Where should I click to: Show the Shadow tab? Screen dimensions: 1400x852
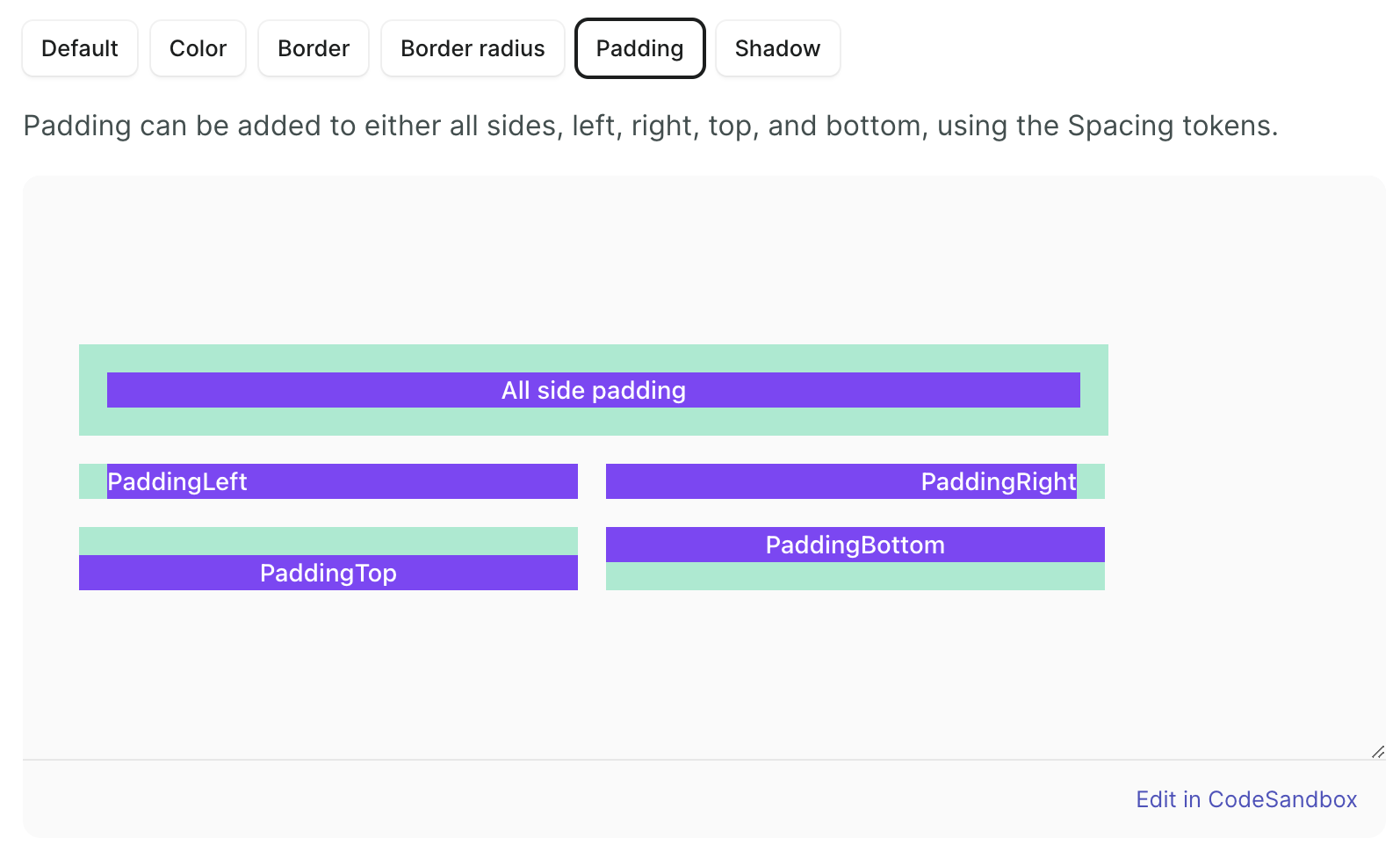(x=777, y=48)
